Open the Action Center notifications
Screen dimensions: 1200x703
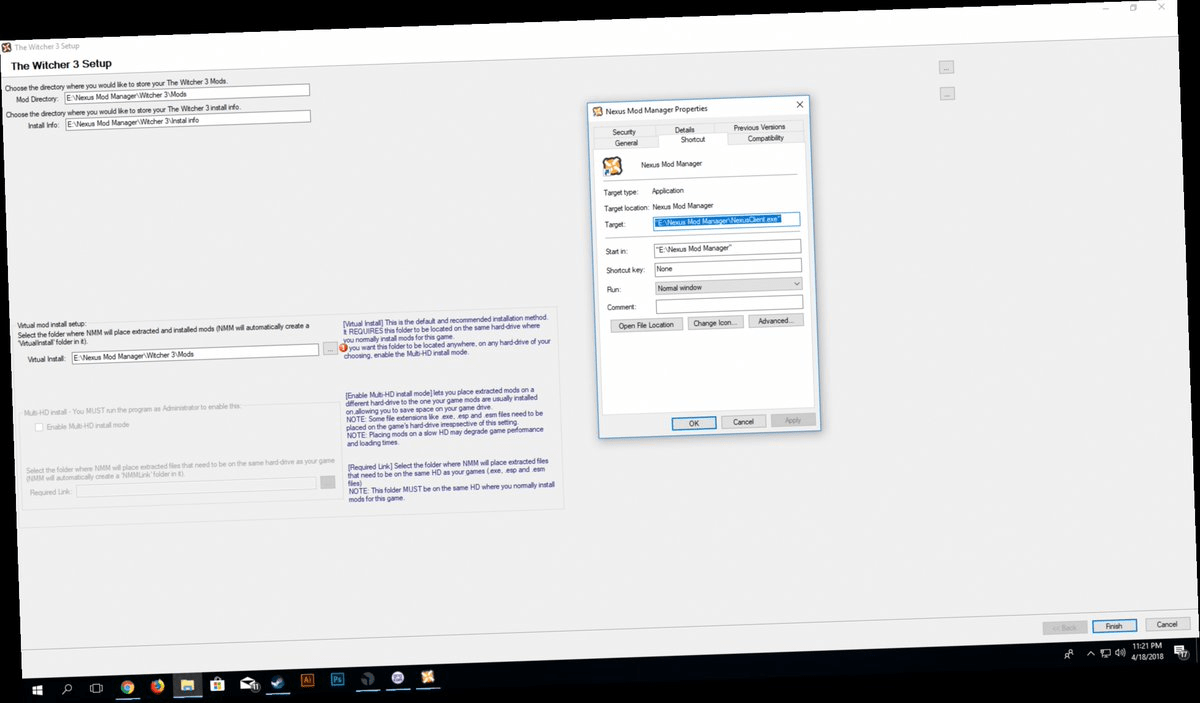[1180, 652]
